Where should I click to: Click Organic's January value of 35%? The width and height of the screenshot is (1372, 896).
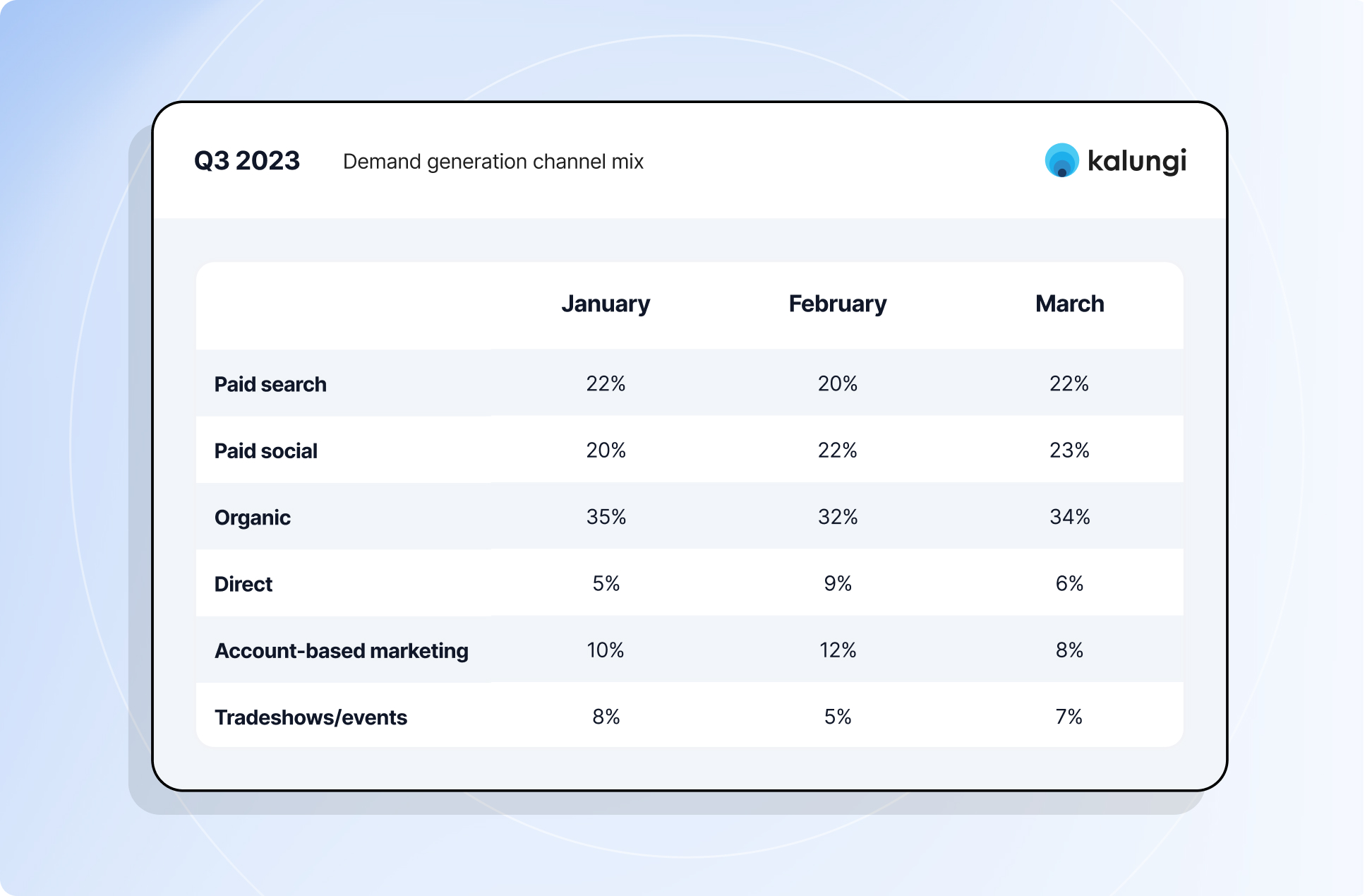click(x=606, y=517)
